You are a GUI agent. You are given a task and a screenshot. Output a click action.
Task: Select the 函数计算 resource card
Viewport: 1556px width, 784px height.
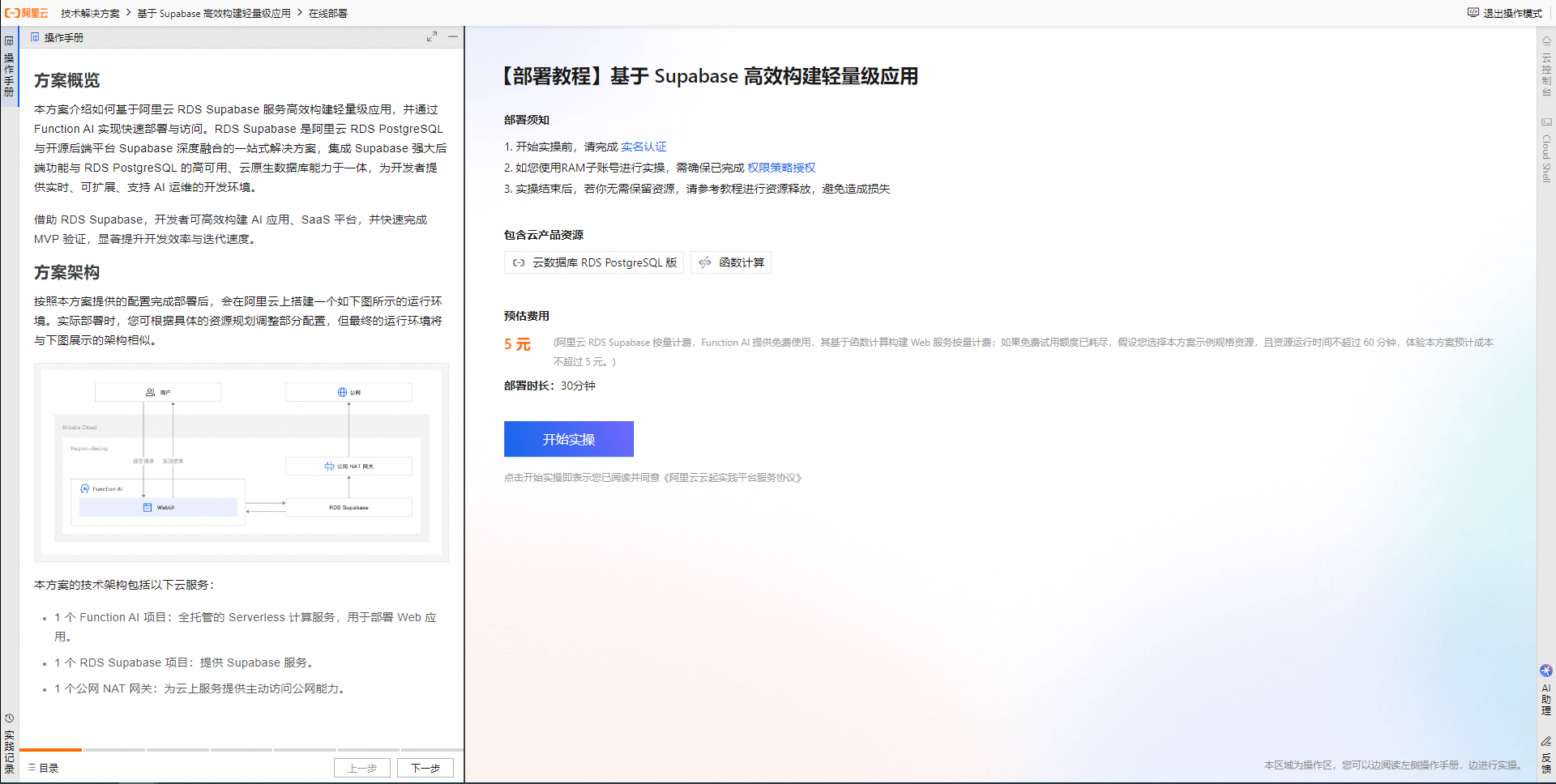[730, 262]
